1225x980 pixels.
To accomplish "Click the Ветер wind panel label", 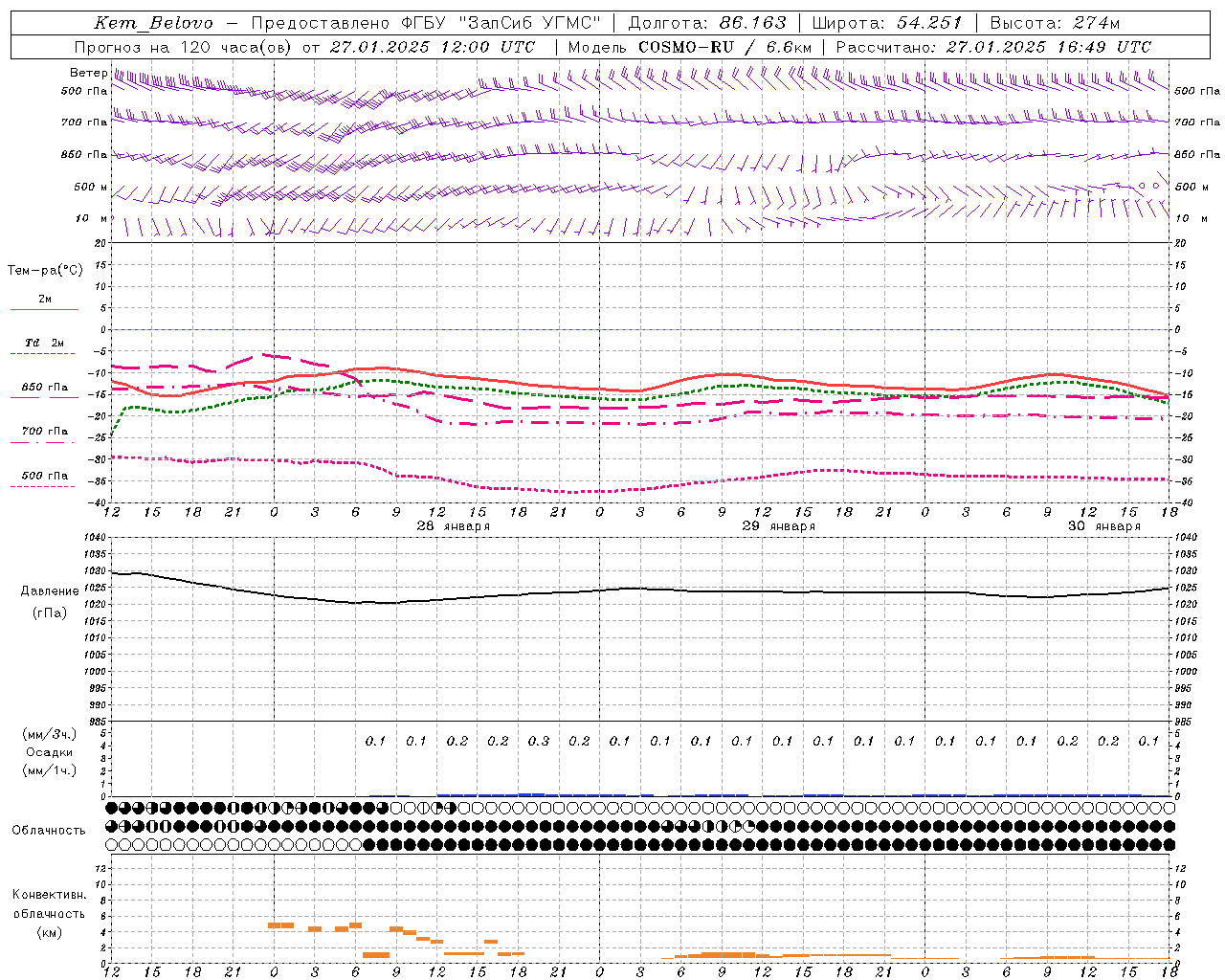I will click(x=88, y=73).
